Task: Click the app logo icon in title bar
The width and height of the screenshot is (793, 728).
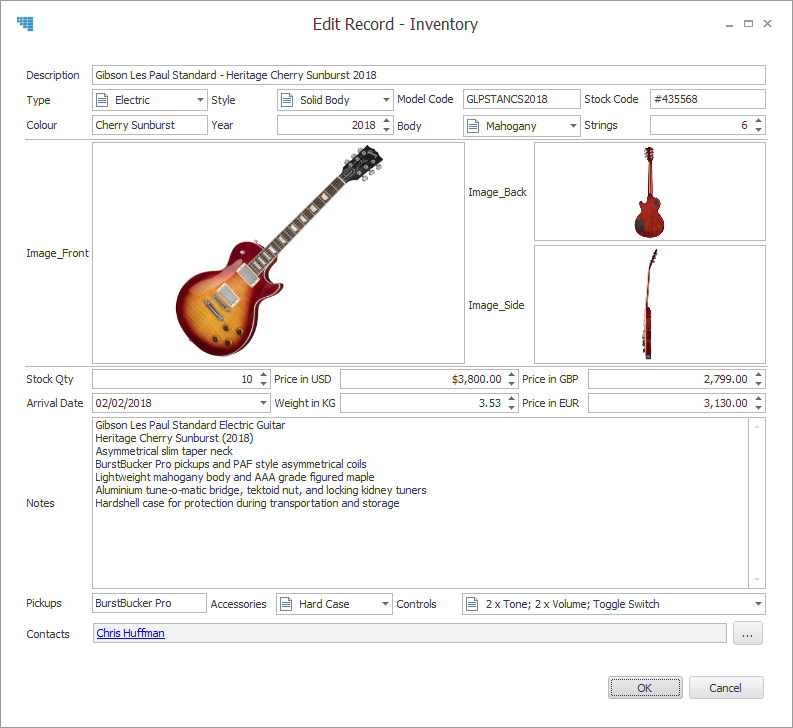Action: click(25, 23)
